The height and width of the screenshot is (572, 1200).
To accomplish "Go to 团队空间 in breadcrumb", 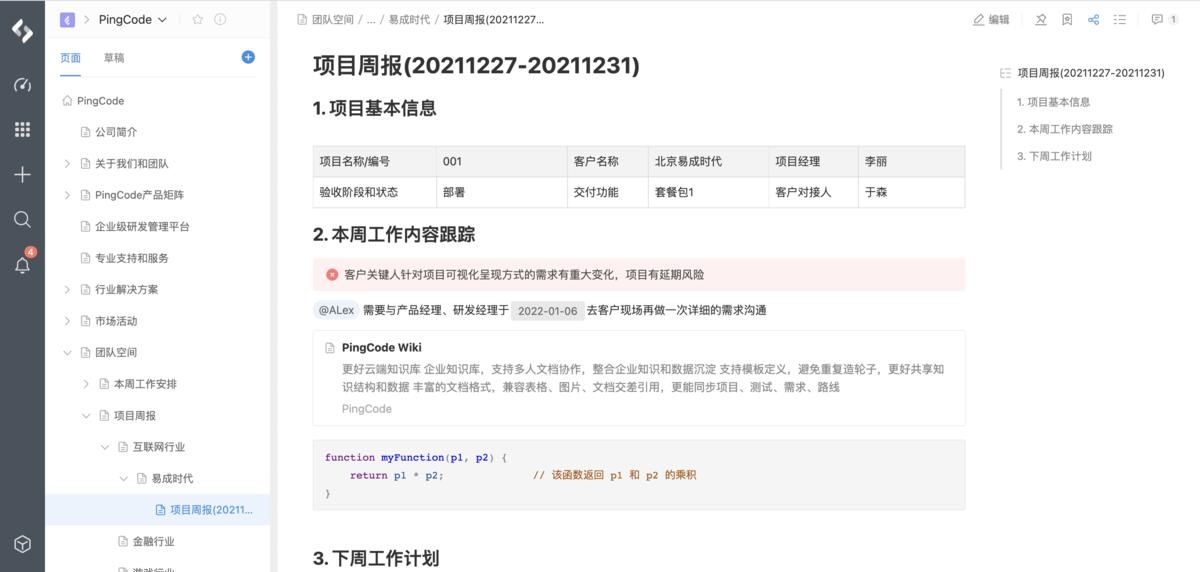I will (334, 19).
